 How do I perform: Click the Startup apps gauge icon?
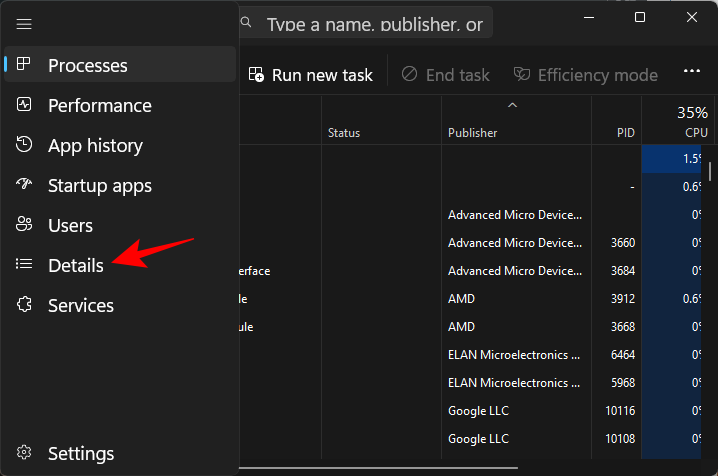tap(25, 185)
